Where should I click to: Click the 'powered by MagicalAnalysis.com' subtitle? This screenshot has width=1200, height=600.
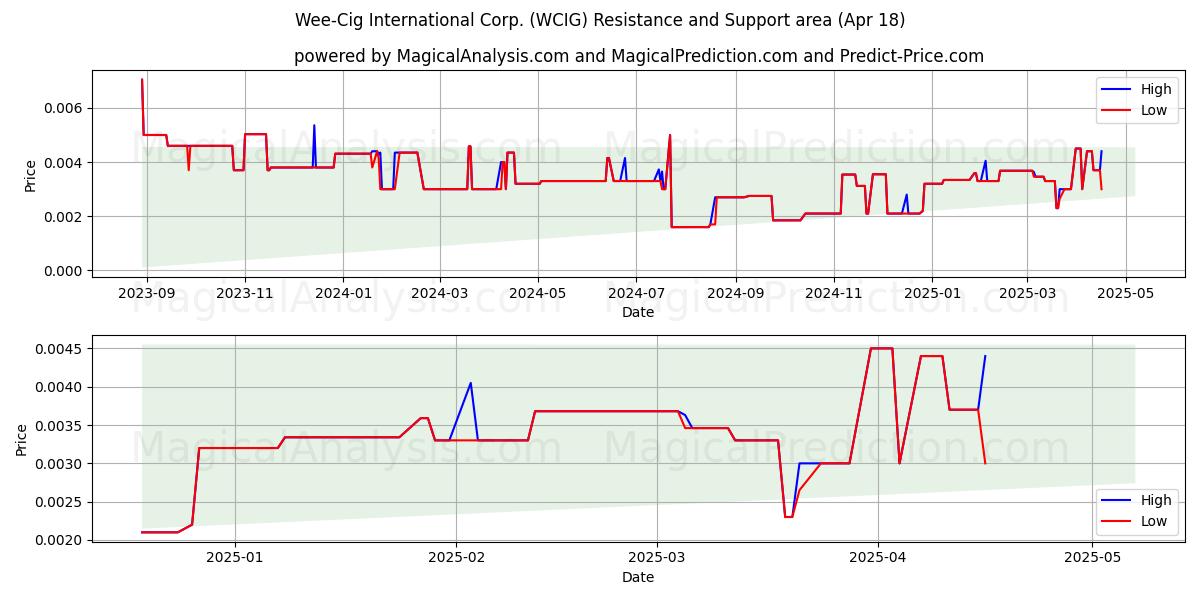(x=638, y=56)
